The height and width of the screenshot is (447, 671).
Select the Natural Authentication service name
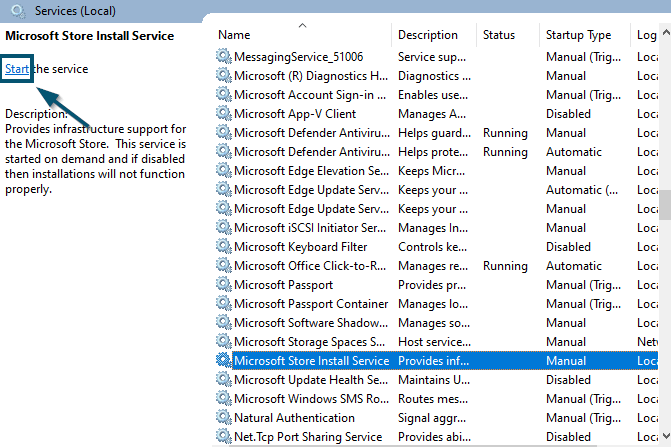294,417
